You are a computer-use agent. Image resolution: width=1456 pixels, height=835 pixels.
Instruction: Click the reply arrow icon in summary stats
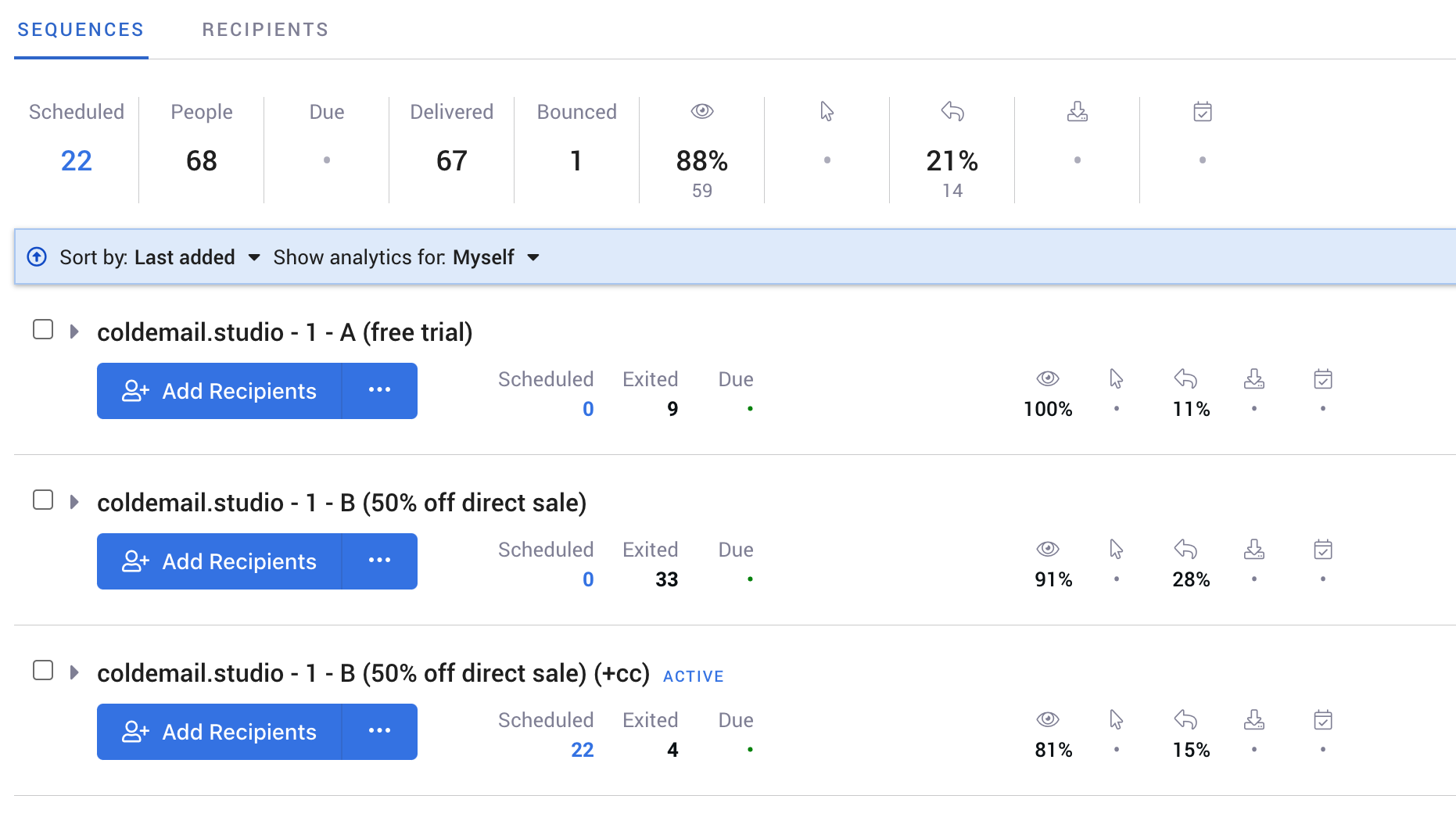pyautogui.click(x=952, y=111)
